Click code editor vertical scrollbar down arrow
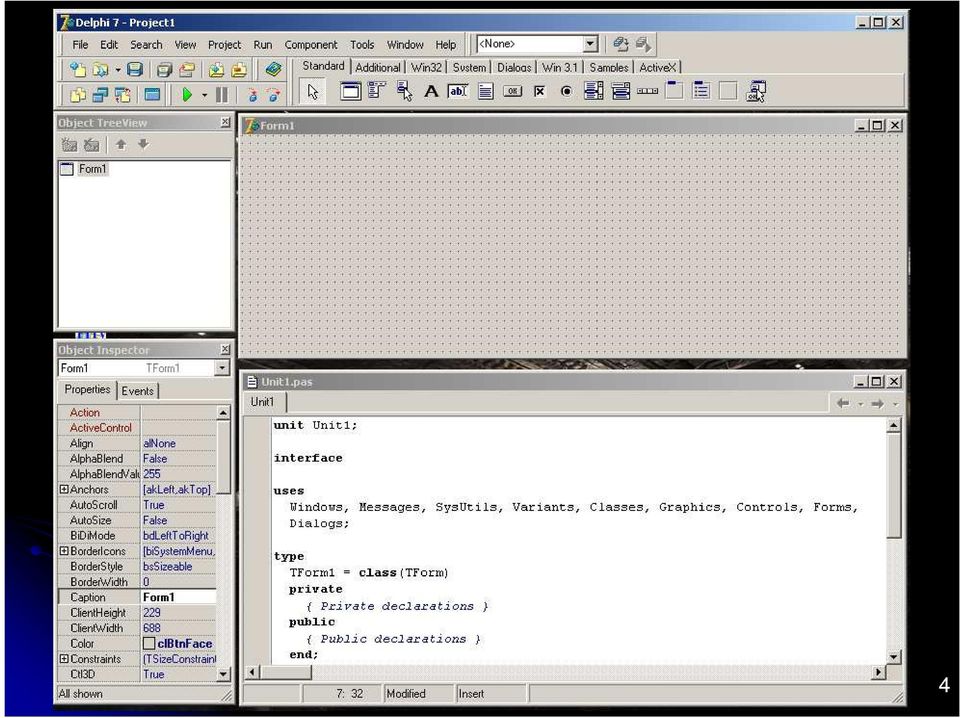 (x=894, y=657)
